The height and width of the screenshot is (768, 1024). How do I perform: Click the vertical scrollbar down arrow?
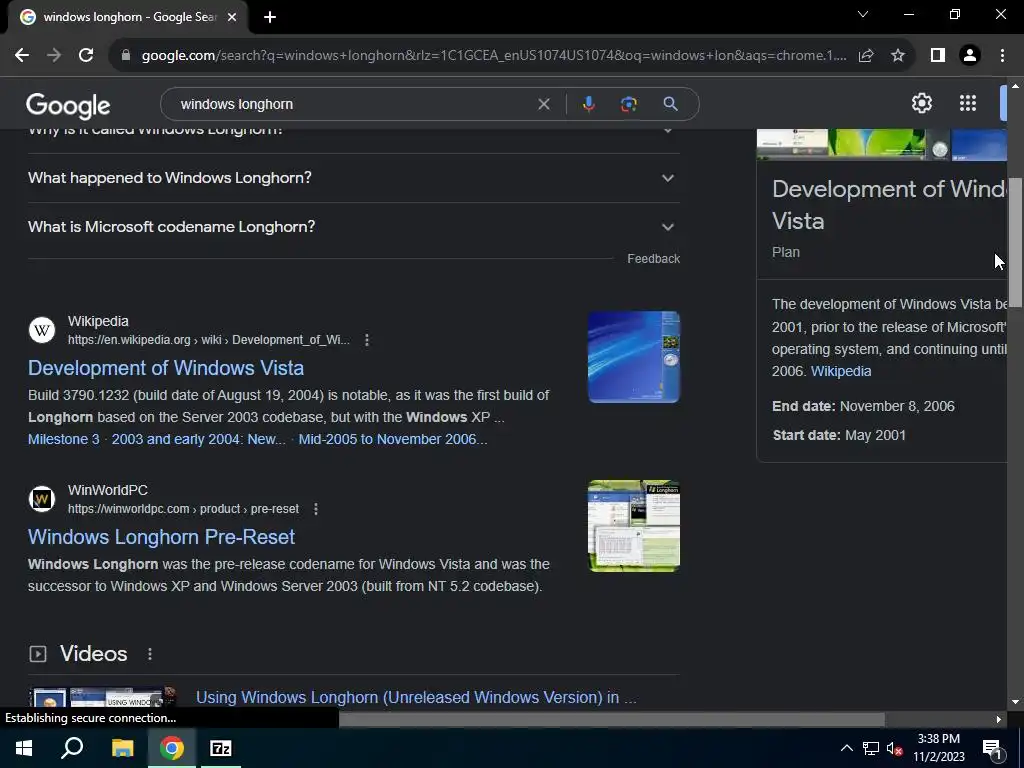1015,702
